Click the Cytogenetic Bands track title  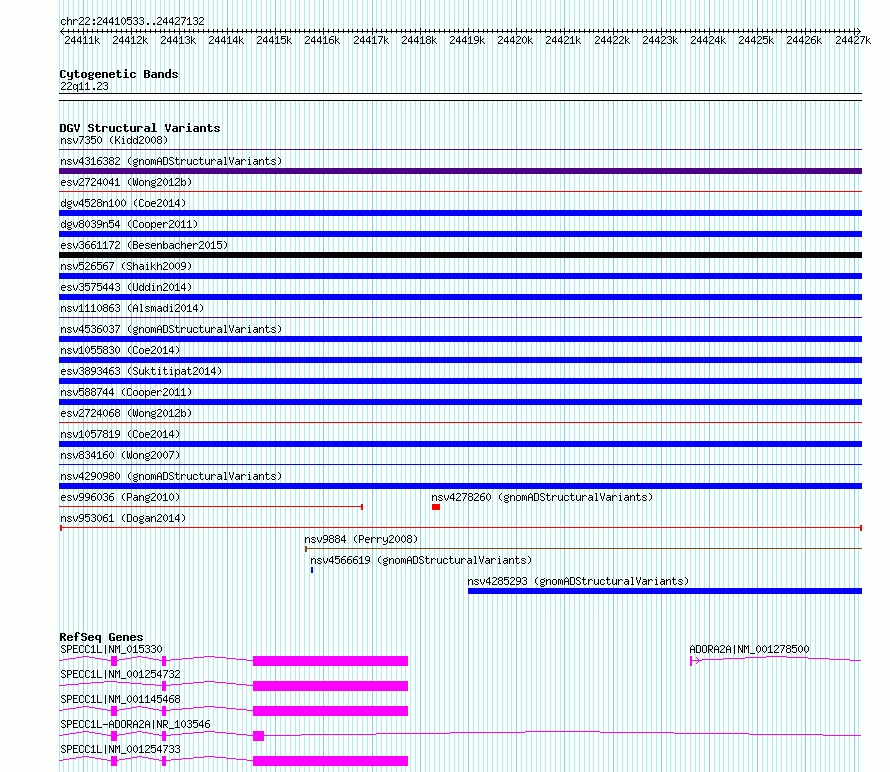pyautogui.click(x=118, y=74)
